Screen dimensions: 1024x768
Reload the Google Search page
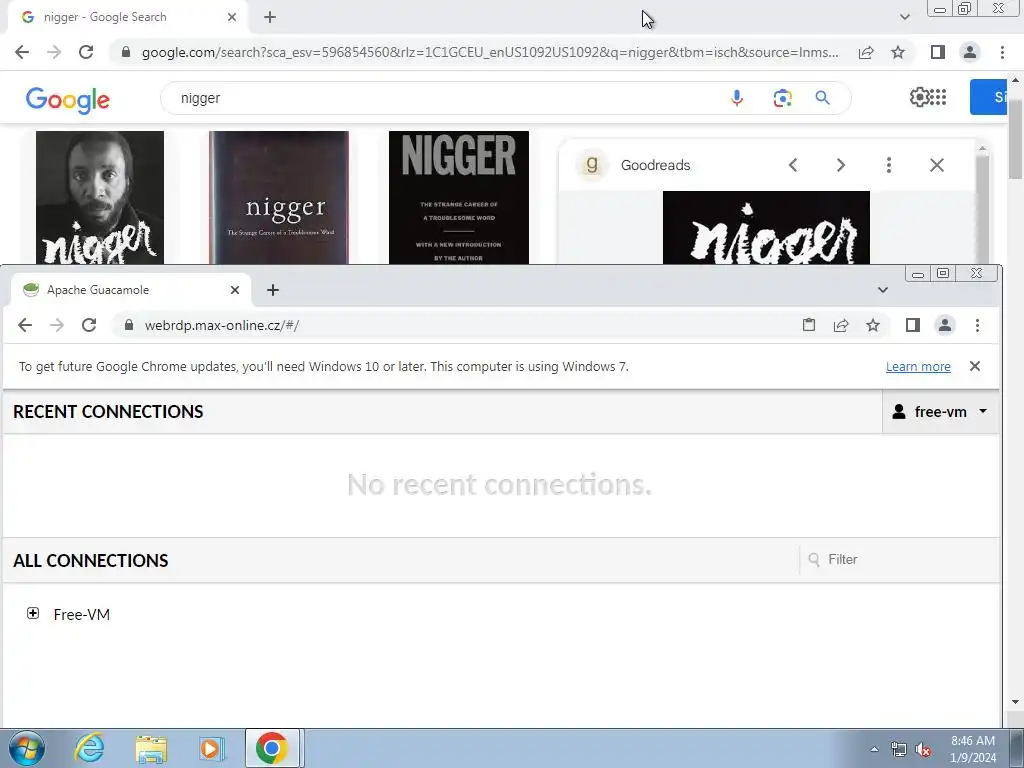[x=86, y=52]
